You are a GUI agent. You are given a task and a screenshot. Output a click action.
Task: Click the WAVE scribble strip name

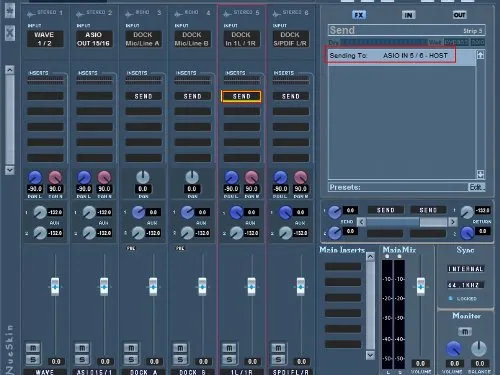(45, 372)
